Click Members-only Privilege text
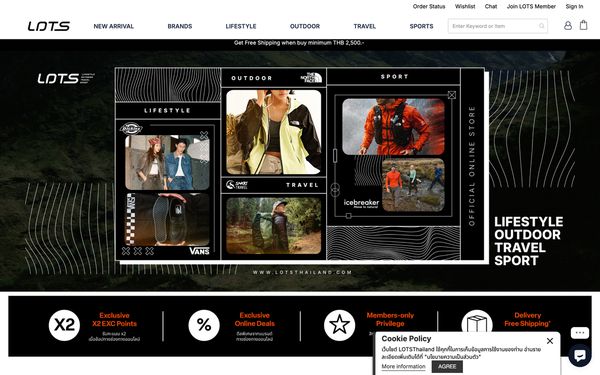Screen dimensions: 600x375 [390, 320]
